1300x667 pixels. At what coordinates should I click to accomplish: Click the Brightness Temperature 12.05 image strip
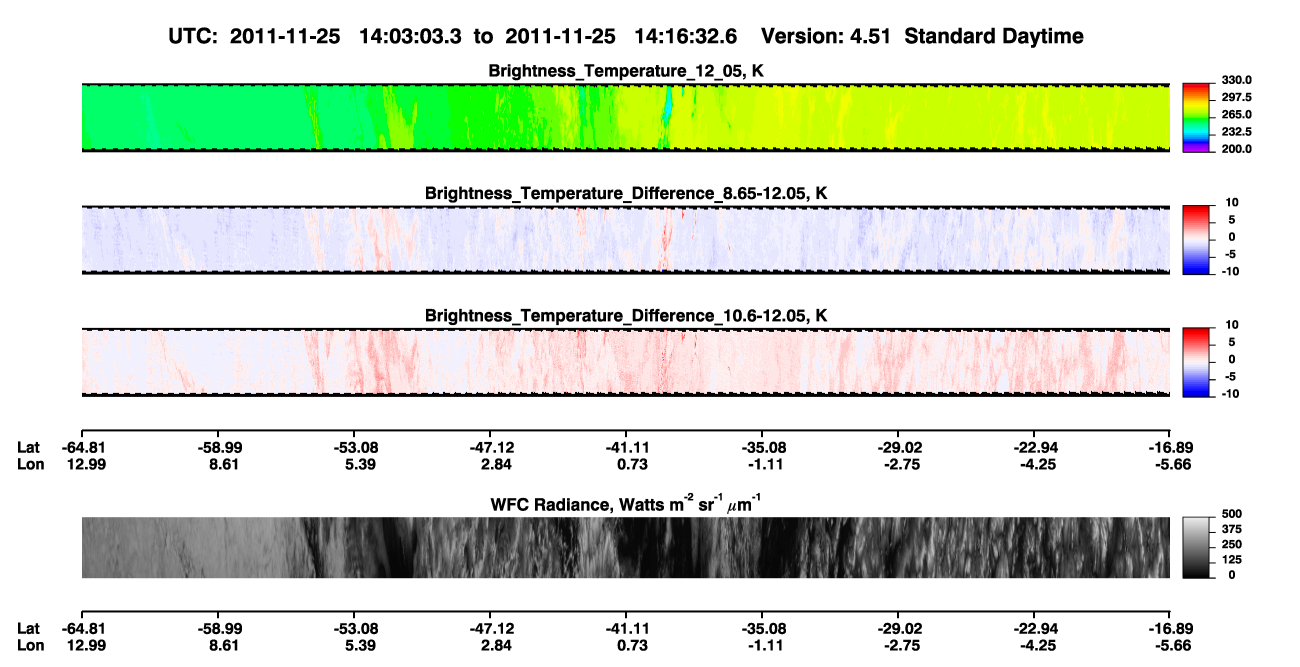tap(626, 118)
